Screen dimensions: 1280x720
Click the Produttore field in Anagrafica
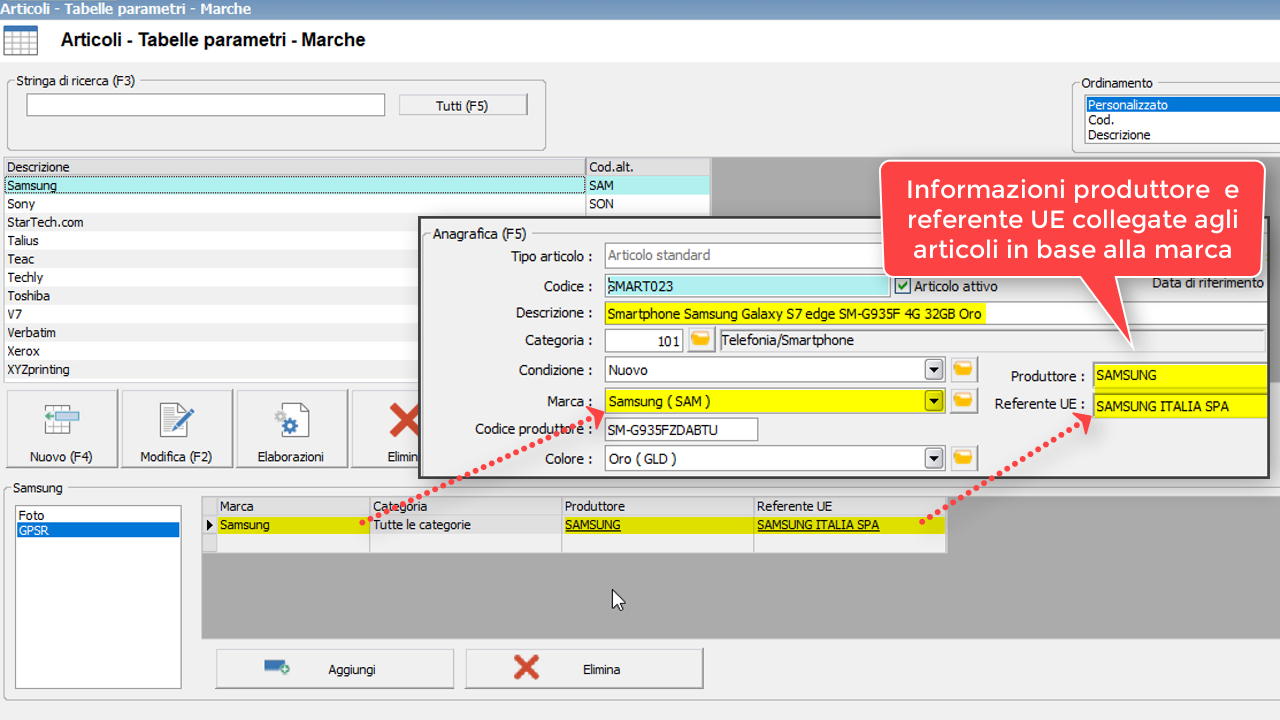pos(1180,376)
